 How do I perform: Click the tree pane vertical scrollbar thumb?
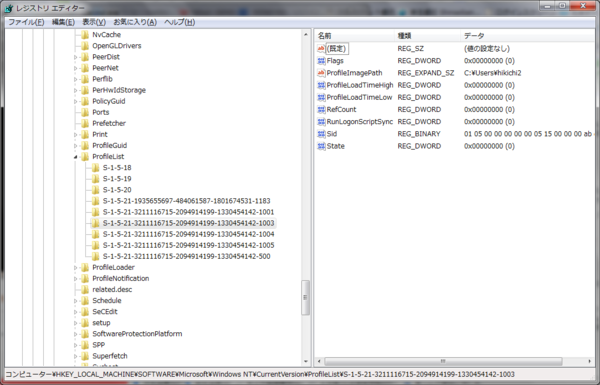[x=305, y=298]
